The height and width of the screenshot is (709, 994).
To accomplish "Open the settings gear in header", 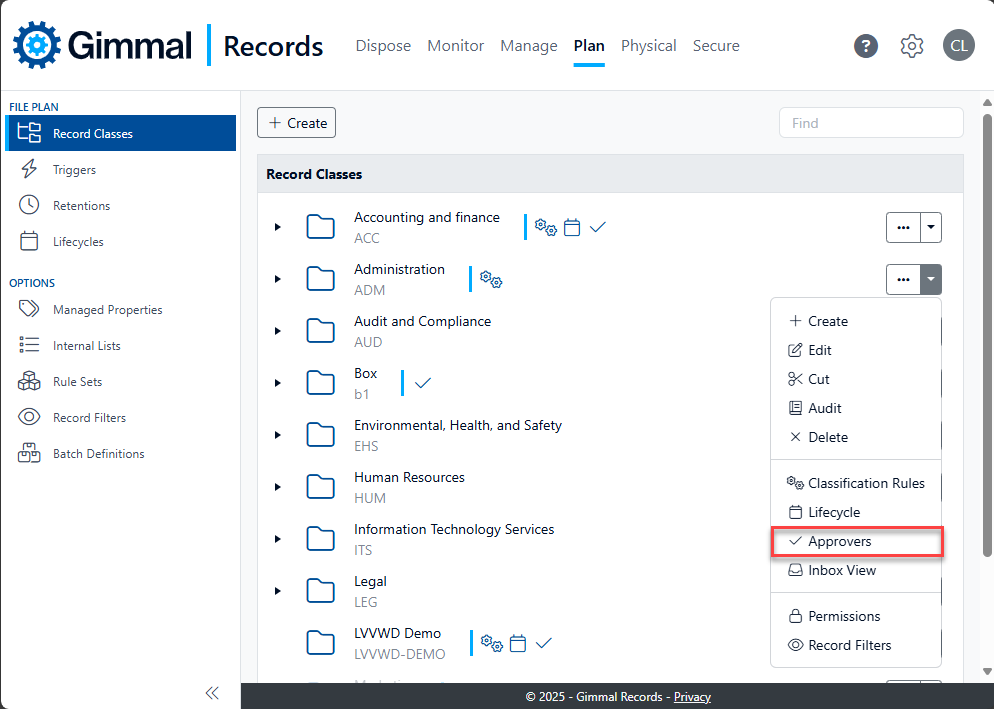I will [x=912, y=46].
